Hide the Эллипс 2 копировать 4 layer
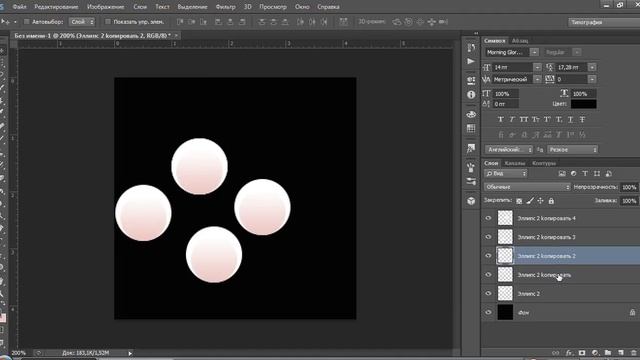640x360 pixels. click(x=488, y=218)
